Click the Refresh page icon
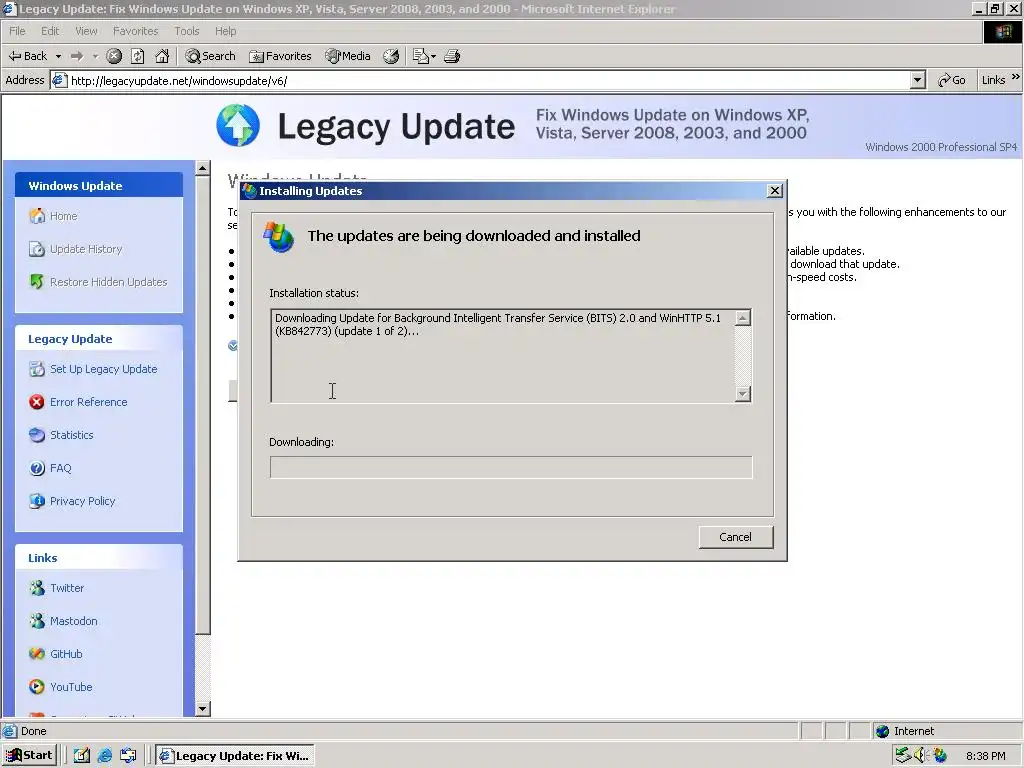 138,56
